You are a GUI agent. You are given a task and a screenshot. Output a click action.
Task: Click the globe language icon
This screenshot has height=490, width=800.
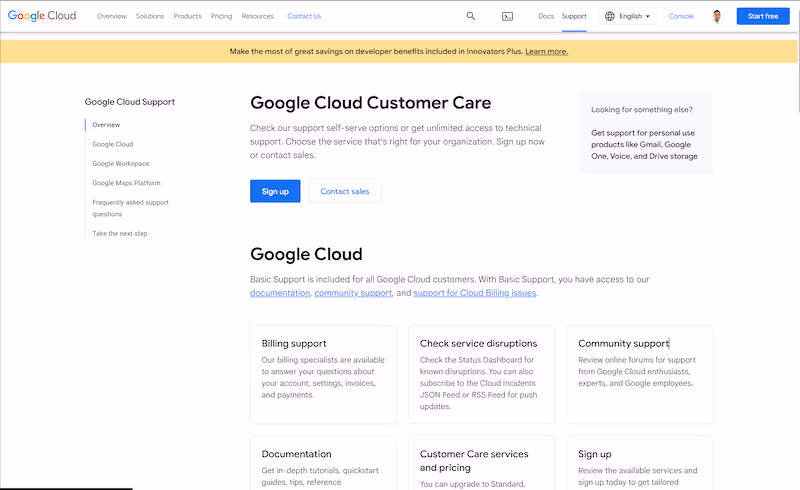click(610, 16)
